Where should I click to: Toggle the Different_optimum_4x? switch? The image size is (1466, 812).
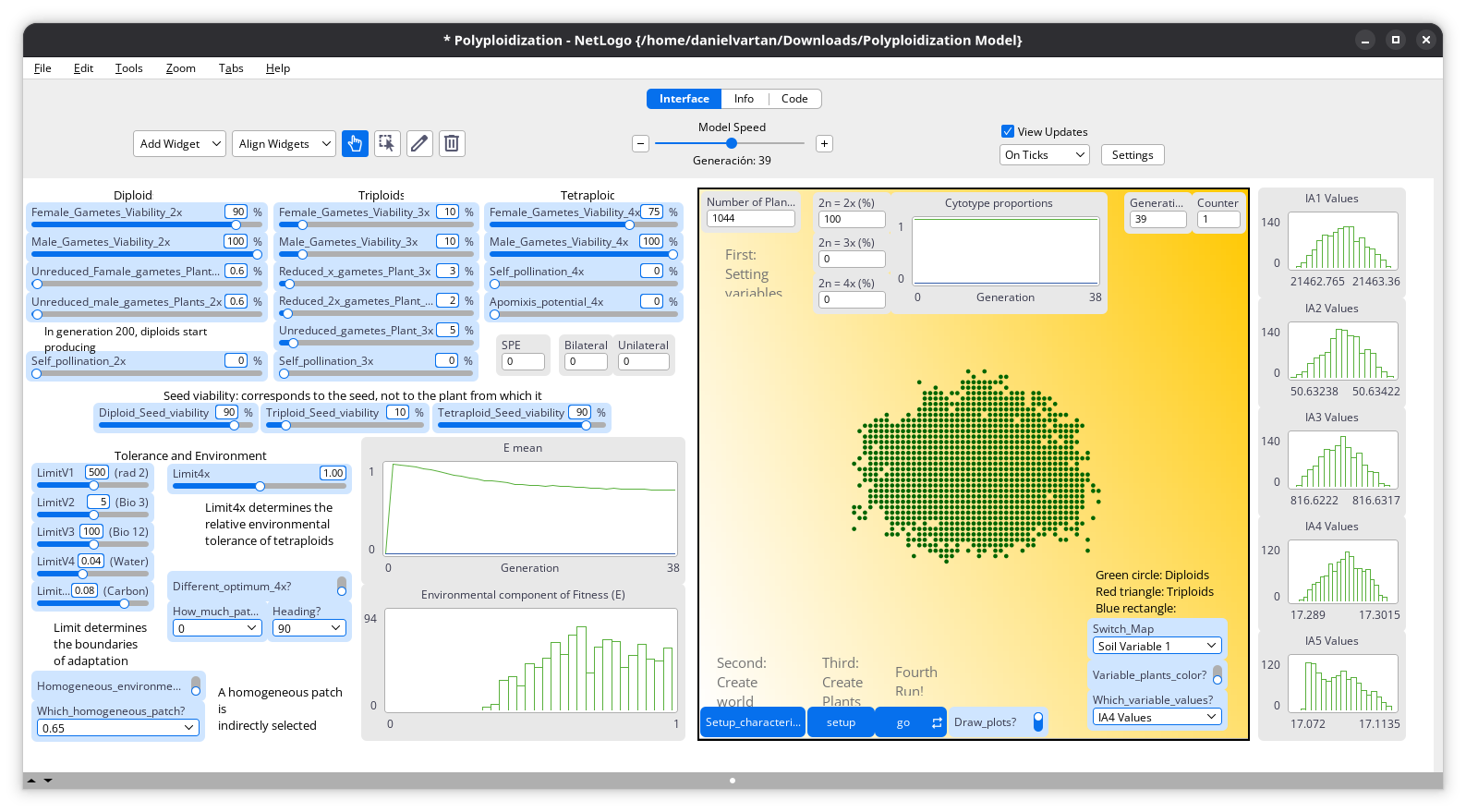(342, 587)
